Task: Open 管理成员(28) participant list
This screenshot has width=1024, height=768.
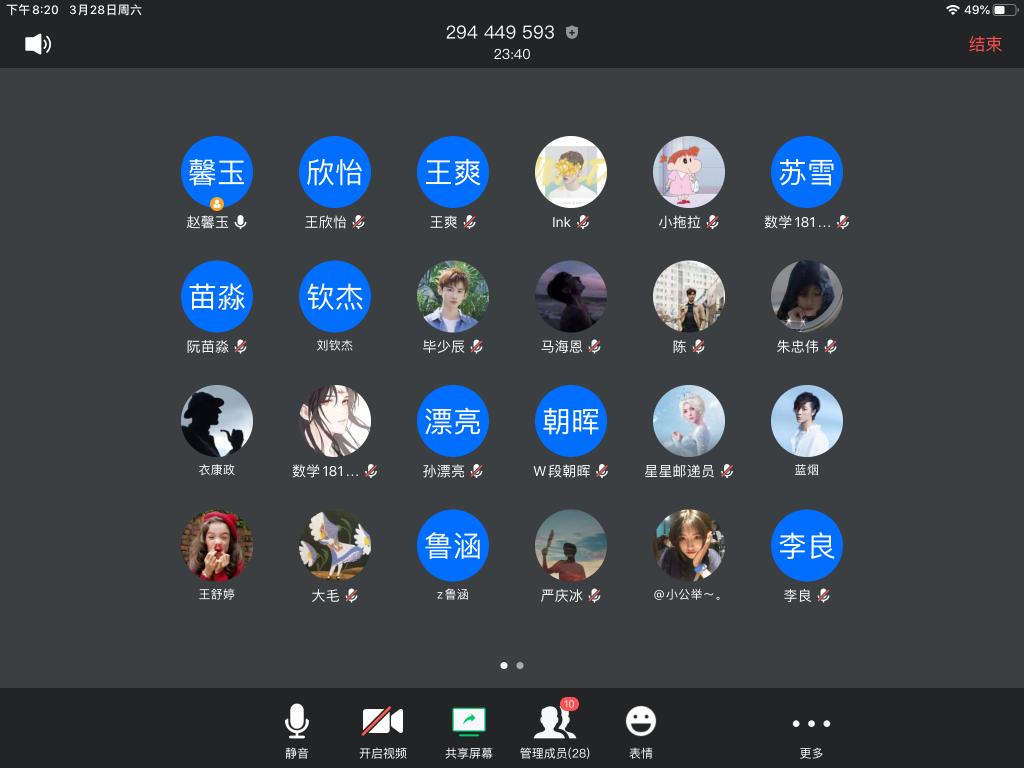Action: 554,731
